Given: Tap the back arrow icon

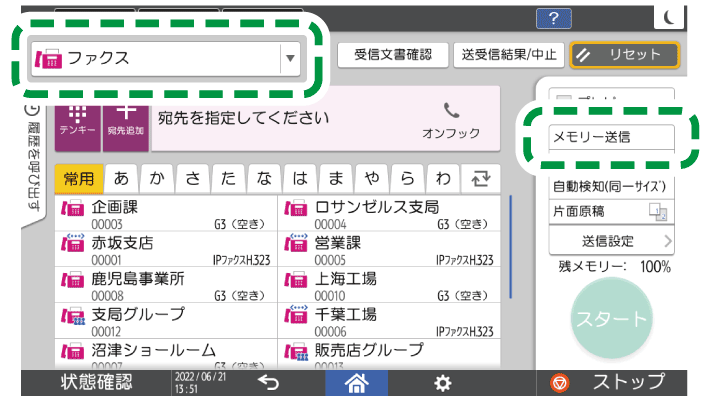Looking at the screenshot, I should (x=268, y=383).
